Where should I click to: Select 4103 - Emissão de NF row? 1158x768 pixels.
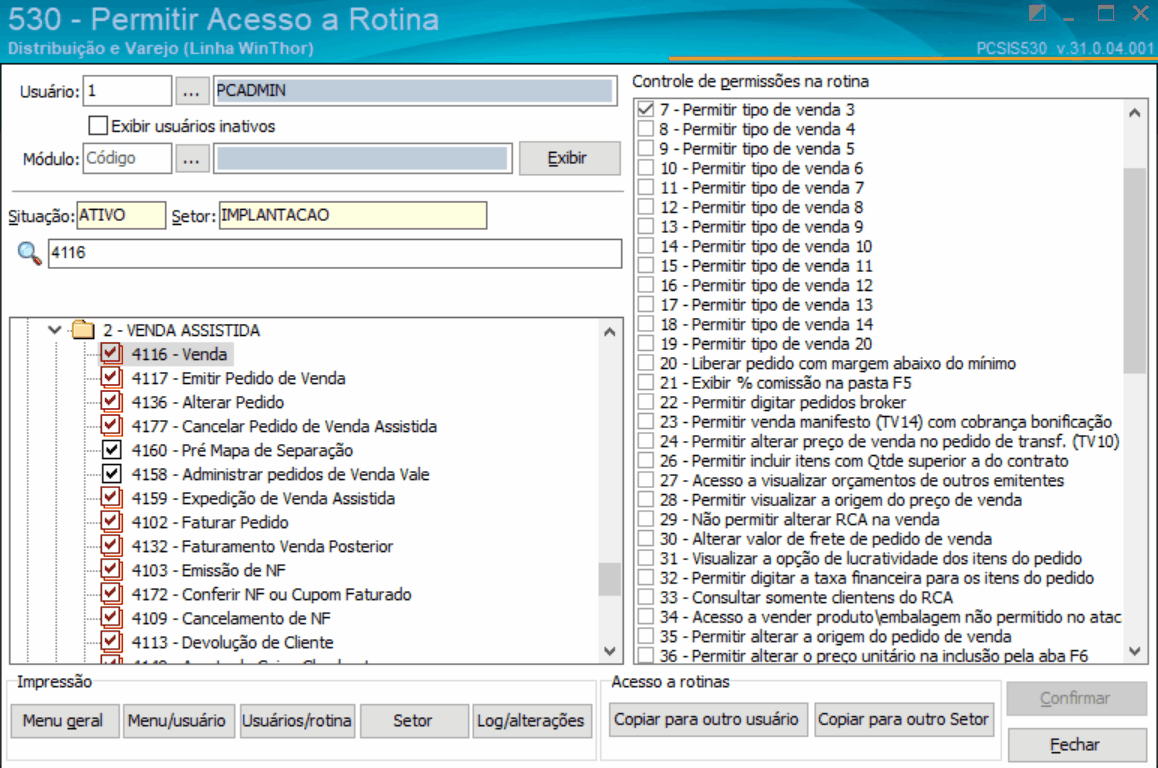coord(208,569)
